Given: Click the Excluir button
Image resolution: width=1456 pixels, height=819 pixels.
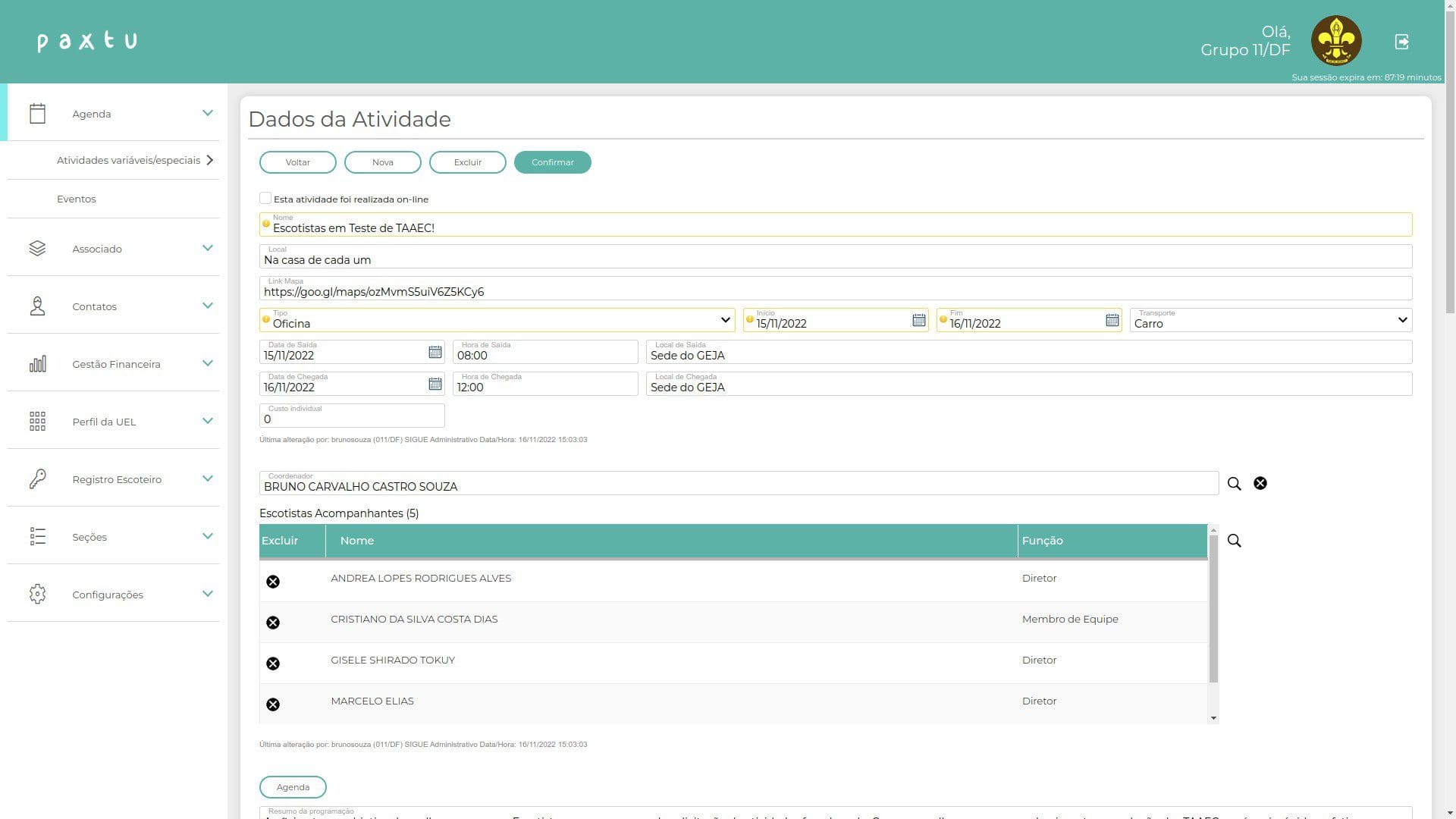Looking at the screenshot, I should (467, 162).
